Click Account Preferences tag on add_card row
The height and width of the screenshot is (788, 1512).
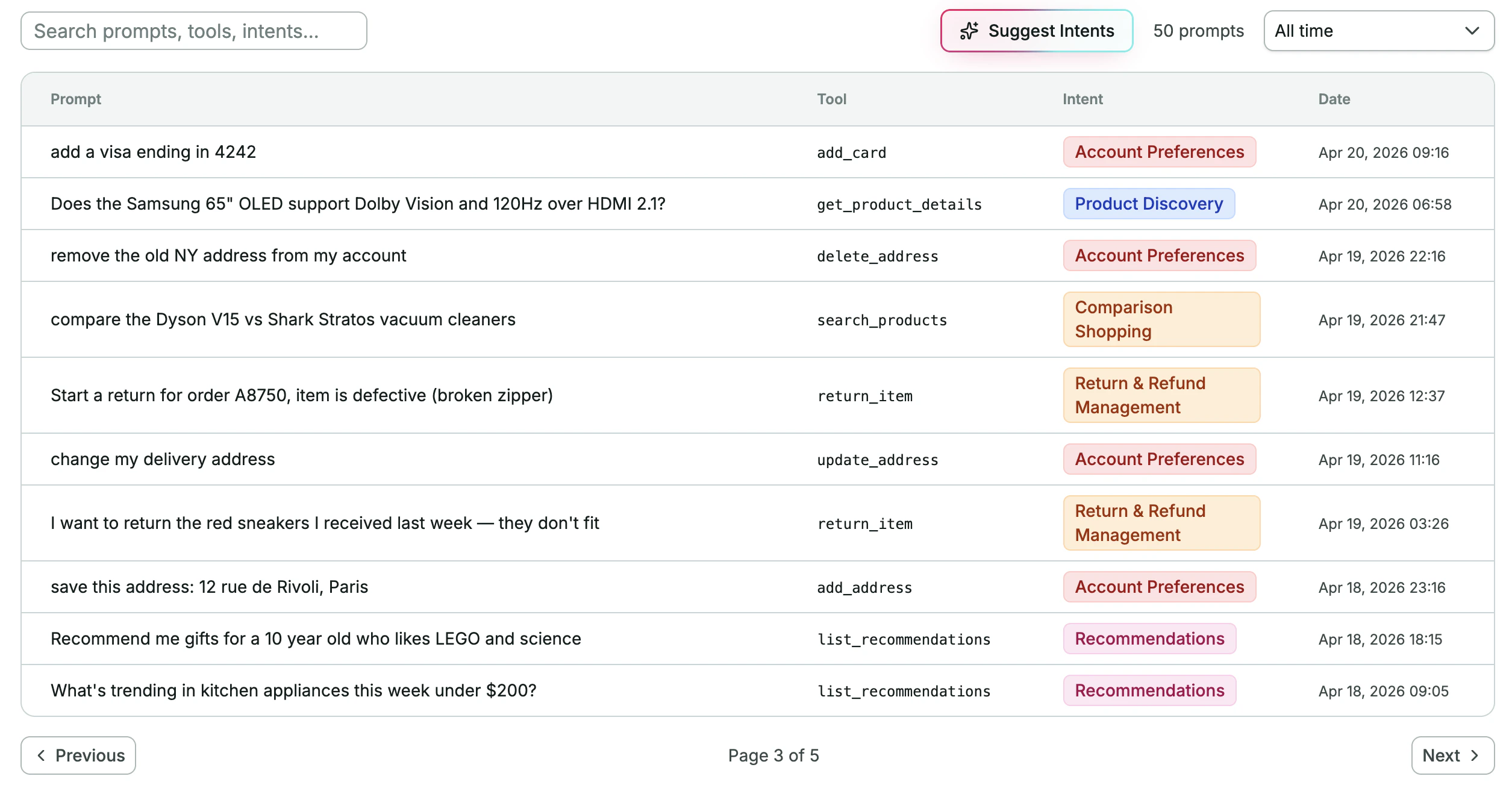(x=1160, y=152)
